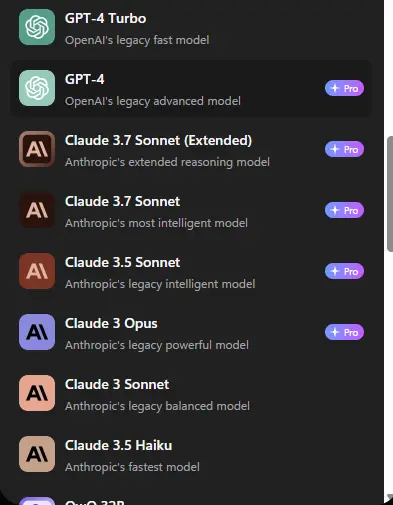Viewport: 393px width, 505px height.
Task: Click the purple Claude 3 Opus icon
Action: tap(37, 332)
